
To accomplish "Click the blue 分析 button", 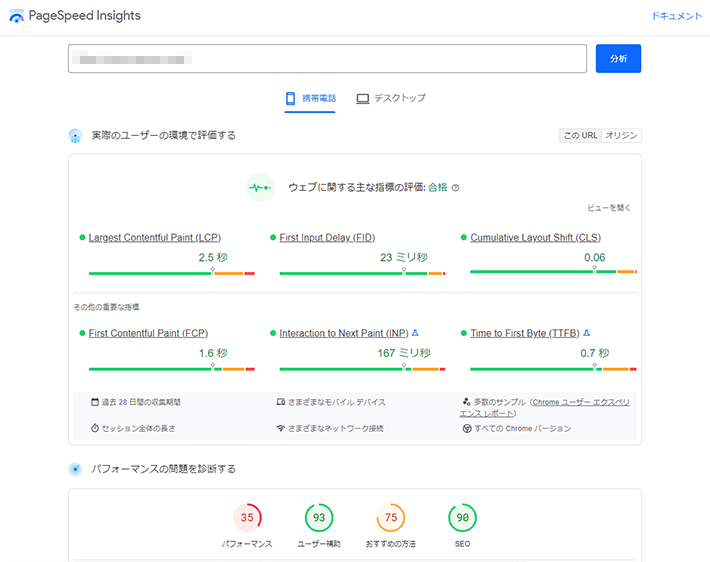I will click(x=618, y=58).
